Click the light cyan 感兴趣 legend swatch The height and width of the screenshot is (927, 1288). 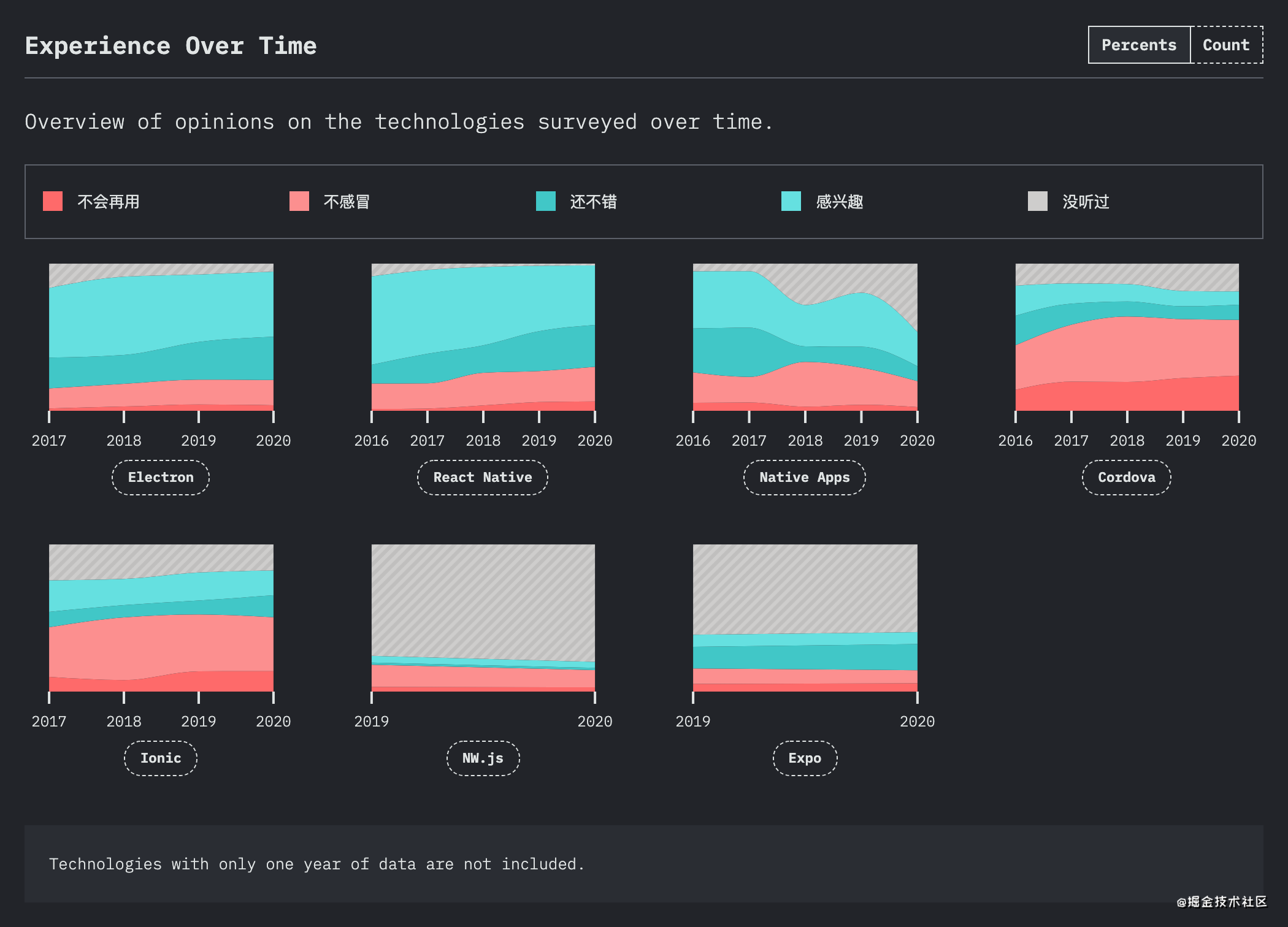click(791, 201)
